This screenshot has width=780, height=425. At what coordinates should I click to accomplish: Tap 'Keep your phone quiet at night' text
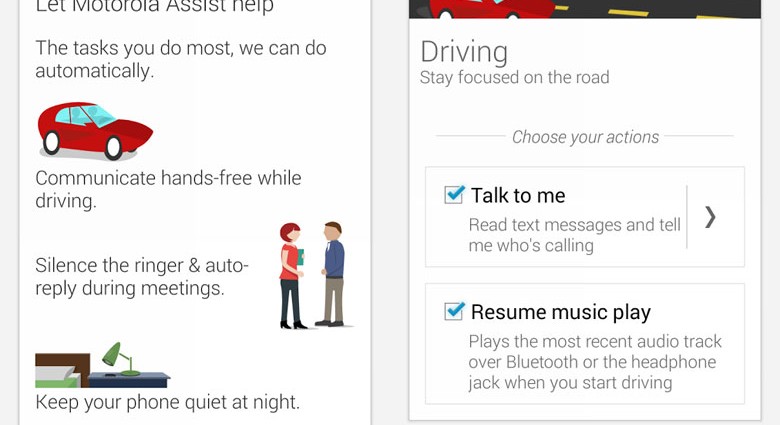[168, 402]
